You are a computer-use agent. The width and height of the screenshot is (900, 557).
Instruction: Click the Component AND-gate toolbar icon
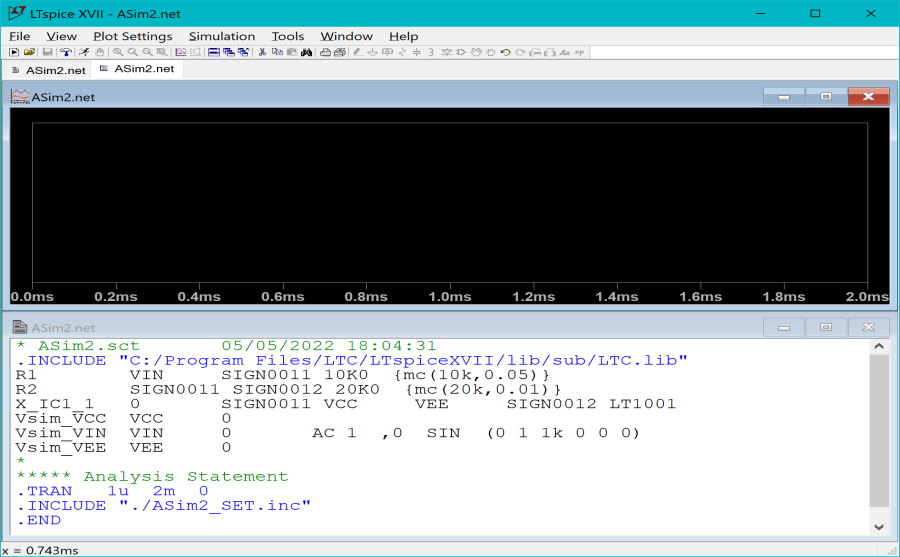pyautogui.click(x=461, y=52)
